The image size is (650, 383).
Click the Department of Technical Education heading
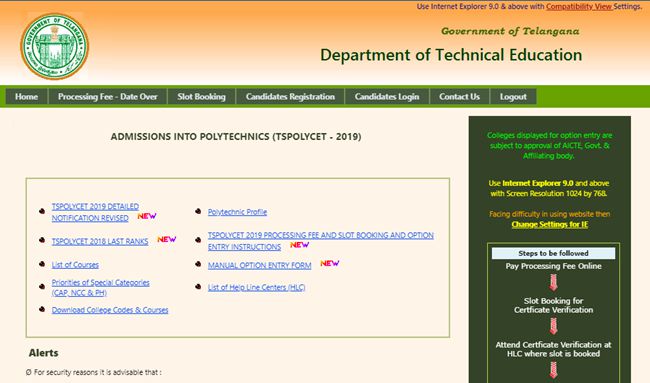tap(451, 55)
